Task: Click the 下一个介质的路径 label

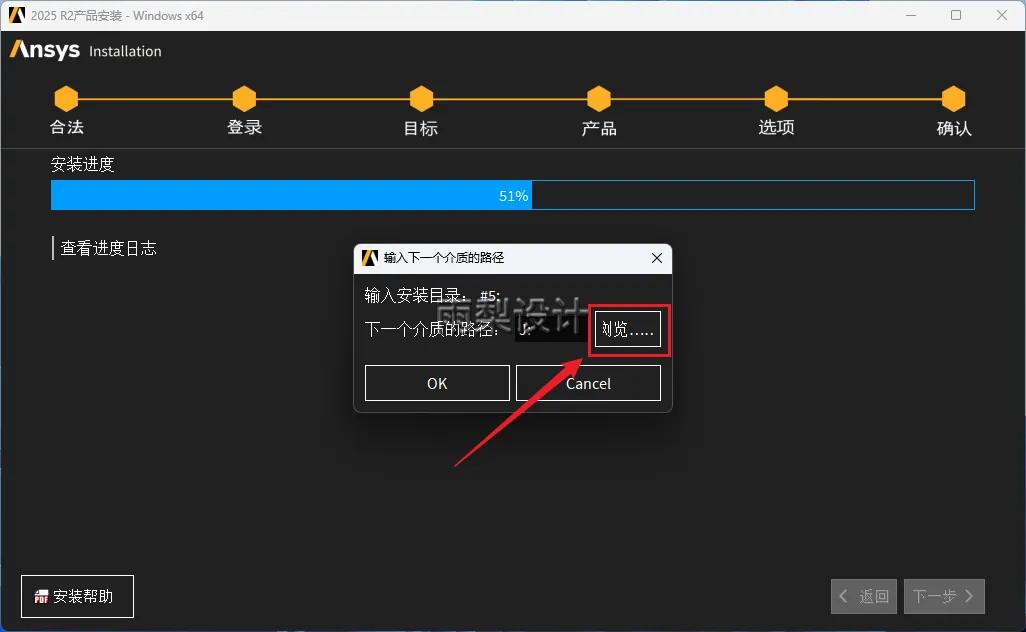Action: click(x=432, y=328)
